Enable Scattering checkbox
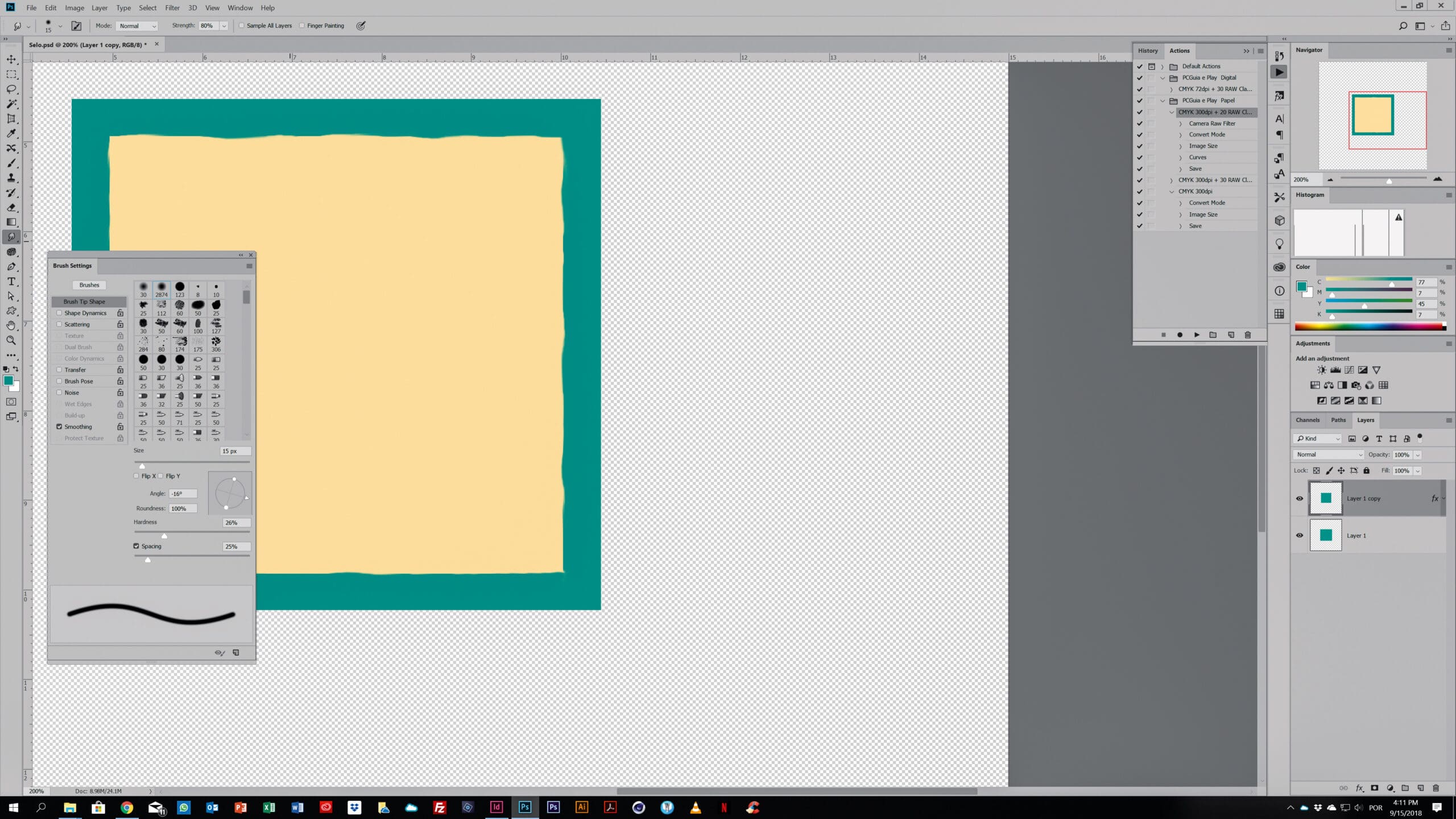This screenshot has width=1456, height=819. point(59,324)
